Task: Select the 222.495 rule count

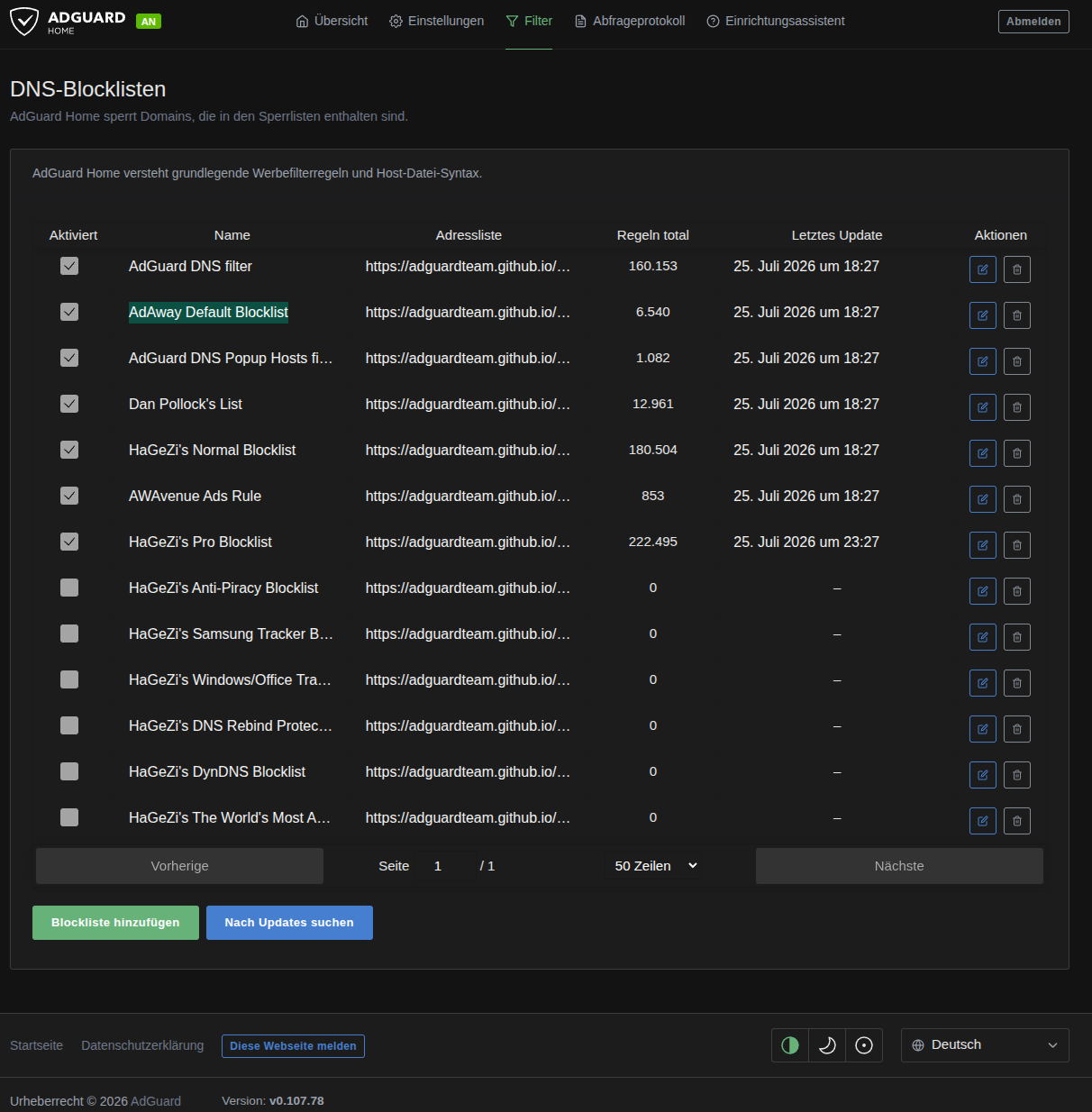Action: [x=653, y=542]
